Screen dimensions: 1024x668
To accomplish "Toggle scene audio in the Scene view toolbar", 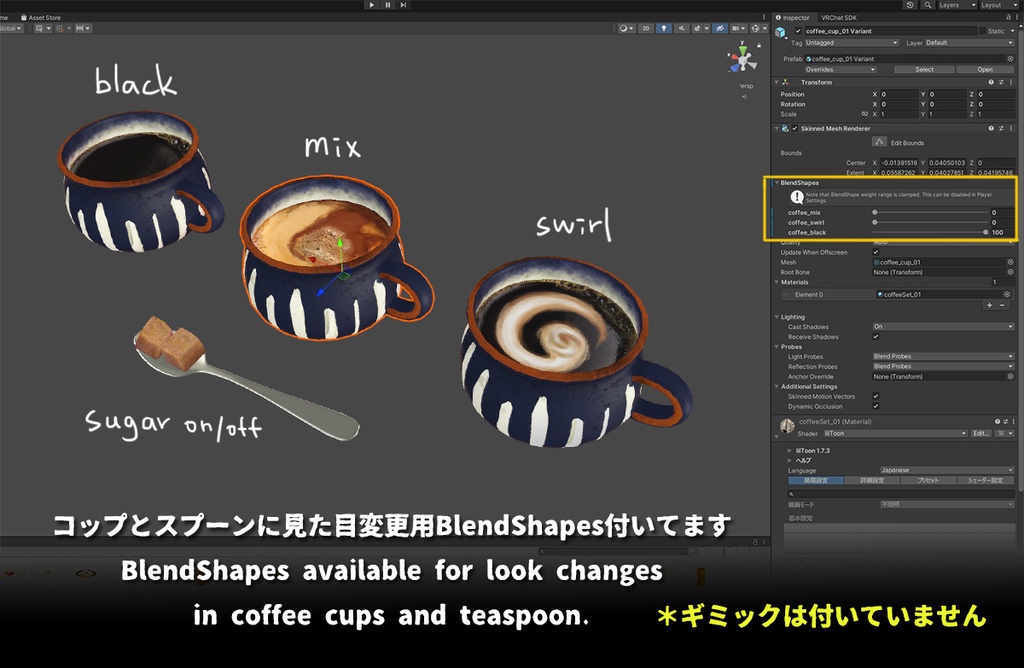I will pyautogui.click(x=681, y=28).
